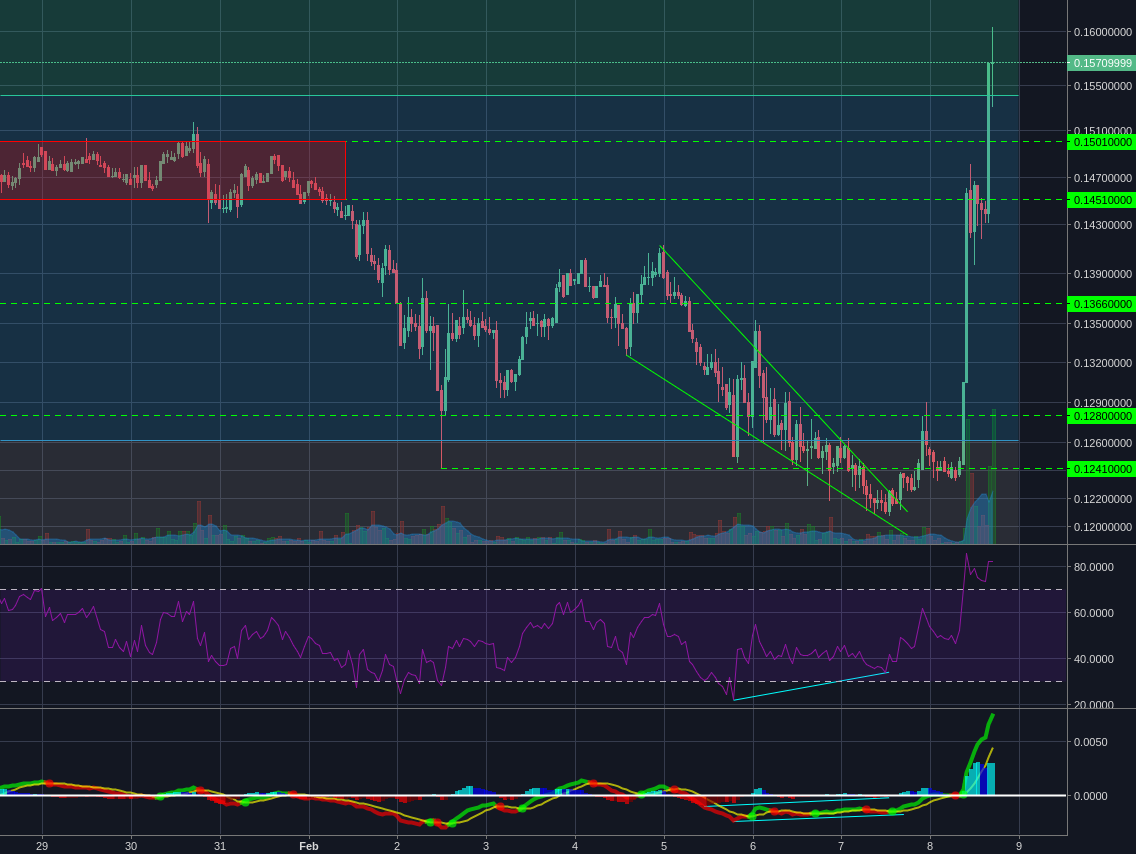Click the 0.16000000 price axis tick
This screenshot has height=854, width=1136.
pos(1103,32)
